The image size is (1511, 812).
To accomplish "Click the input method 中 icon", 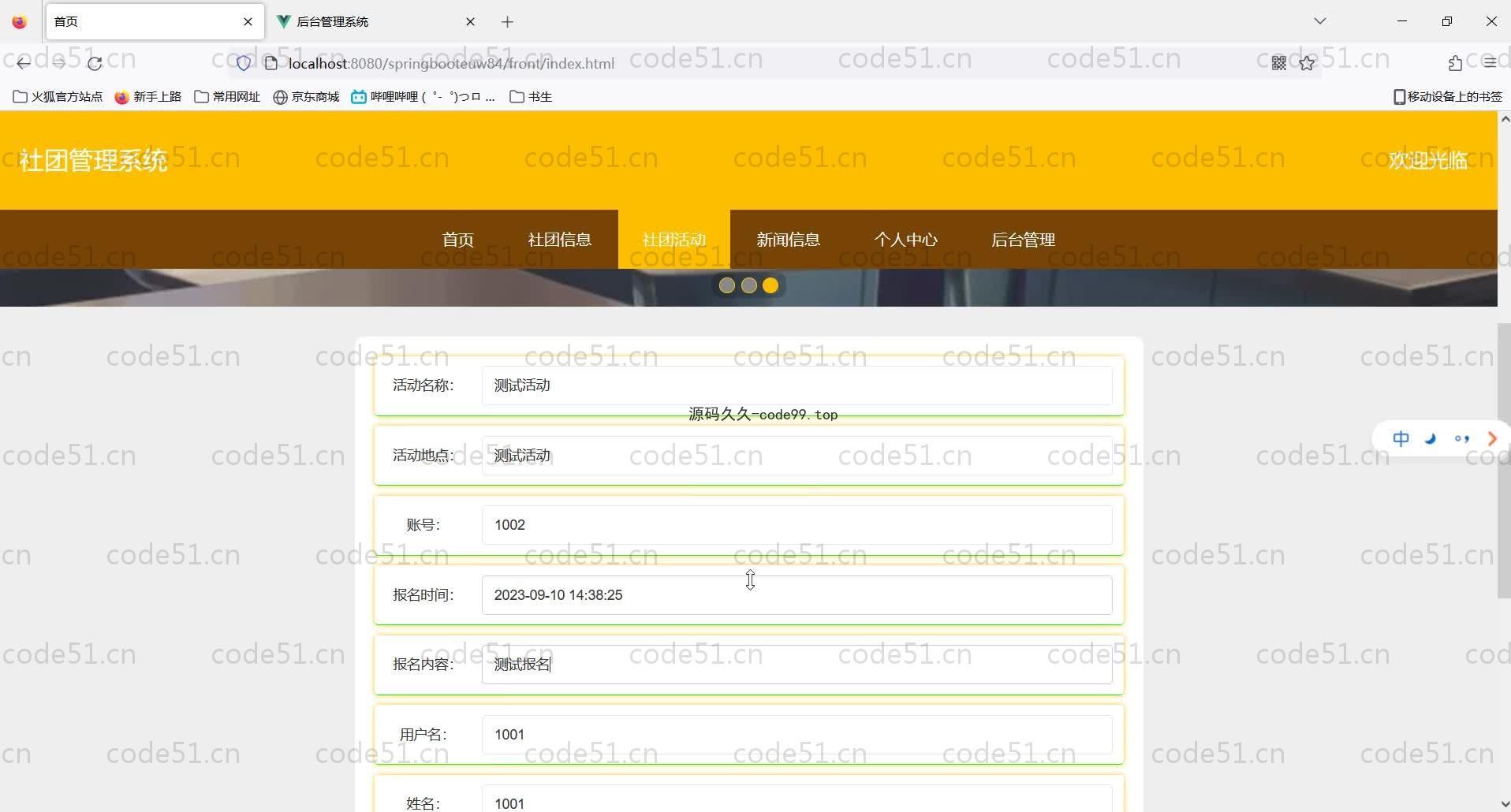I will [1401, 439].
